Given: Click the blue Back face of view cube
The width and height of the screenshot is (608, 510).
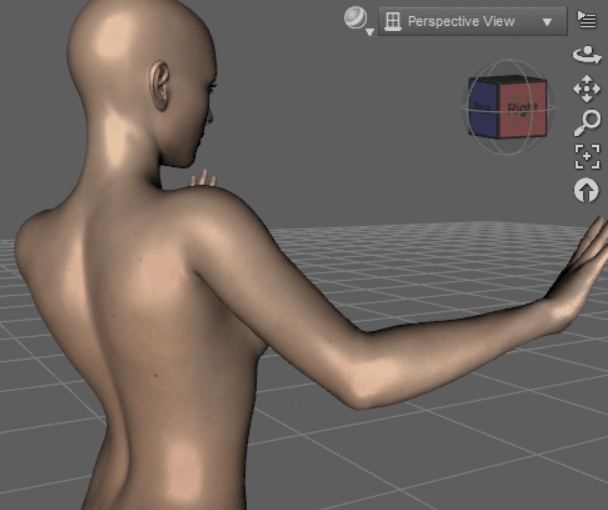Looking at the screenshot, I should (483, 108).
